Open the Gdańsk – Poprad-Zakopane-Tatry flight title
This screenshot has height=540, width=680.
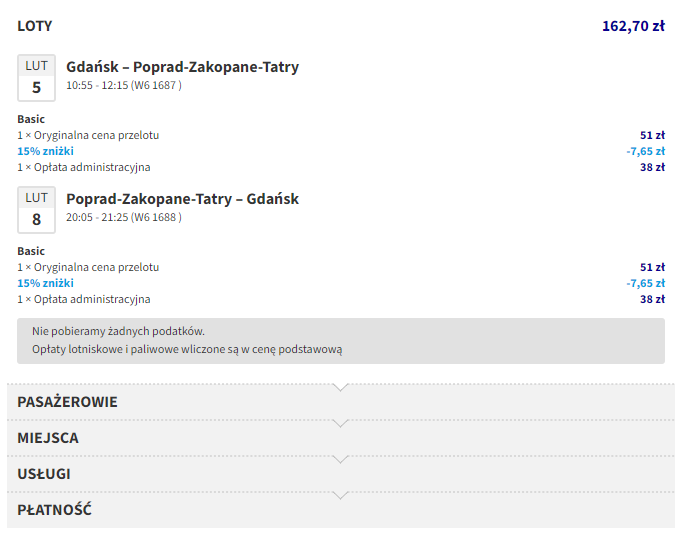point(182,67)
